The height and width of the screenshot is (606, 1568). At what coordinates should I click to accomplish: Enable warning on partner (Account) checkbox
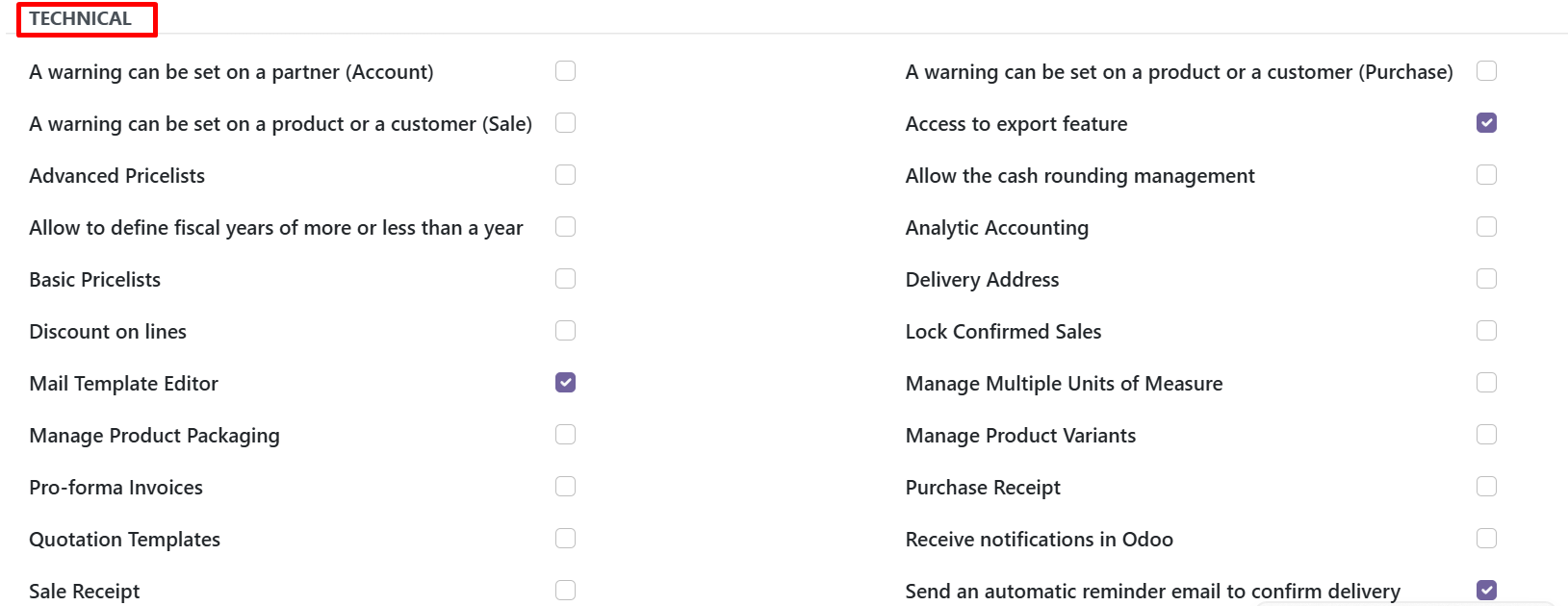click(x=565, y=71)
